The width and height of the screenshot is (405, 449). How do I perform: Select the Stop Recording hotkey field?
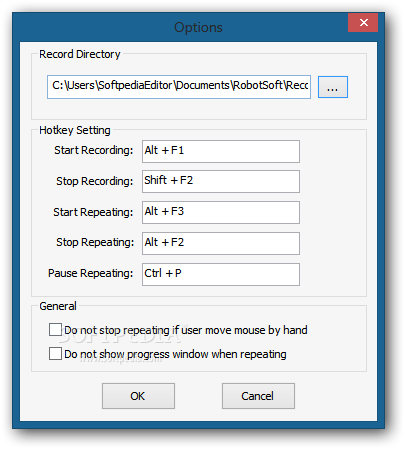coord(221,181)
